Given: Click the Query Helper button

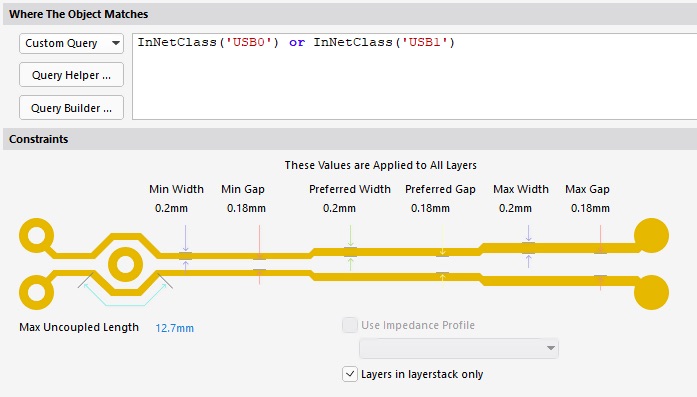Looking at the screenshot, I should 71,75.
